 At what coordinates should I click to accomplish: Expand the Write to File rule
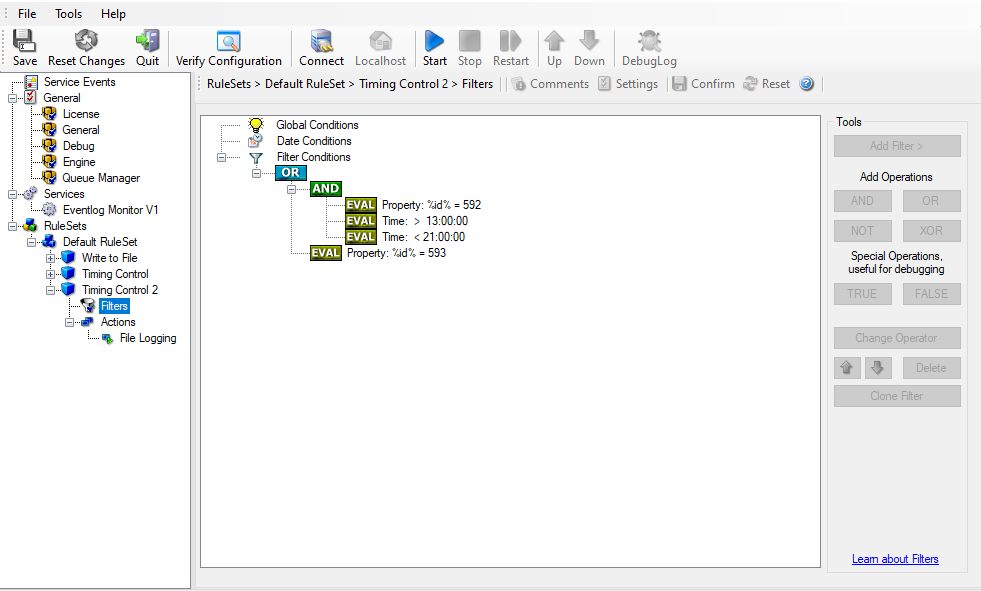[x=51, y=258]
